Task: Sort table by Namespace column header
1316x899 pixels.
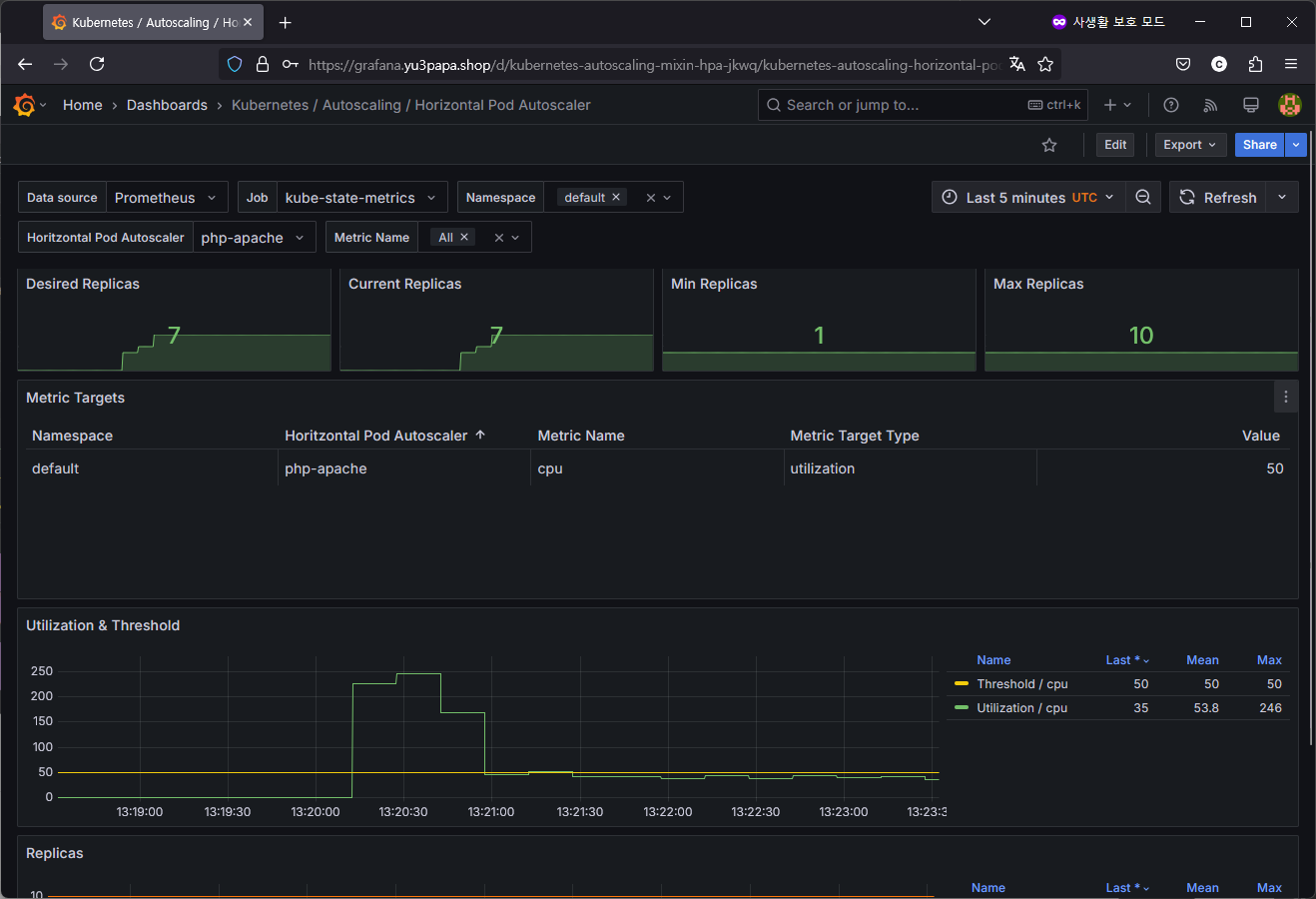Action: [72, 436]
